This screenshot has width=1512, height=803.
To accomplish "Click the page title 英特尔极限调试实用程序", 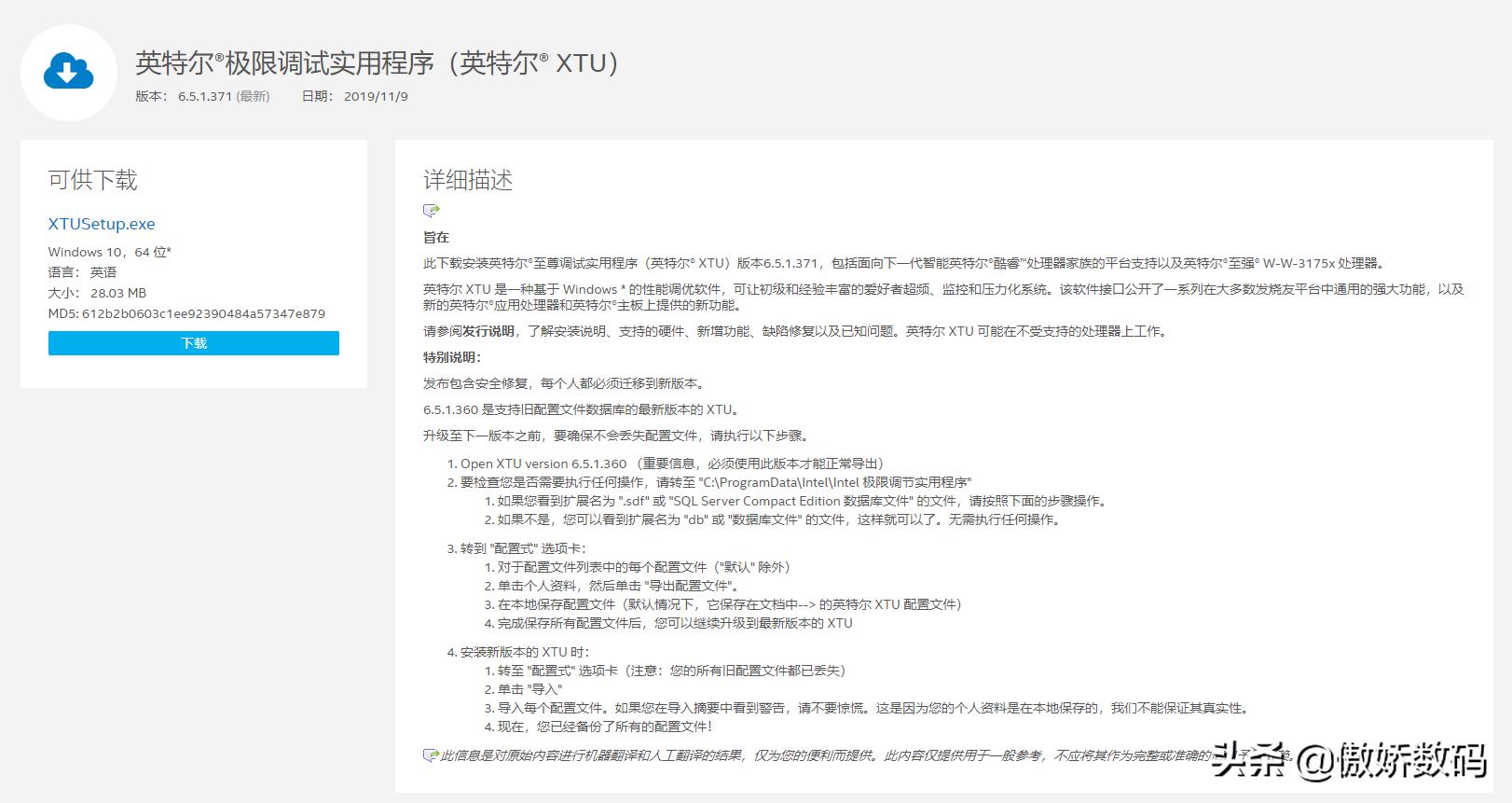I will pos(378,62).
